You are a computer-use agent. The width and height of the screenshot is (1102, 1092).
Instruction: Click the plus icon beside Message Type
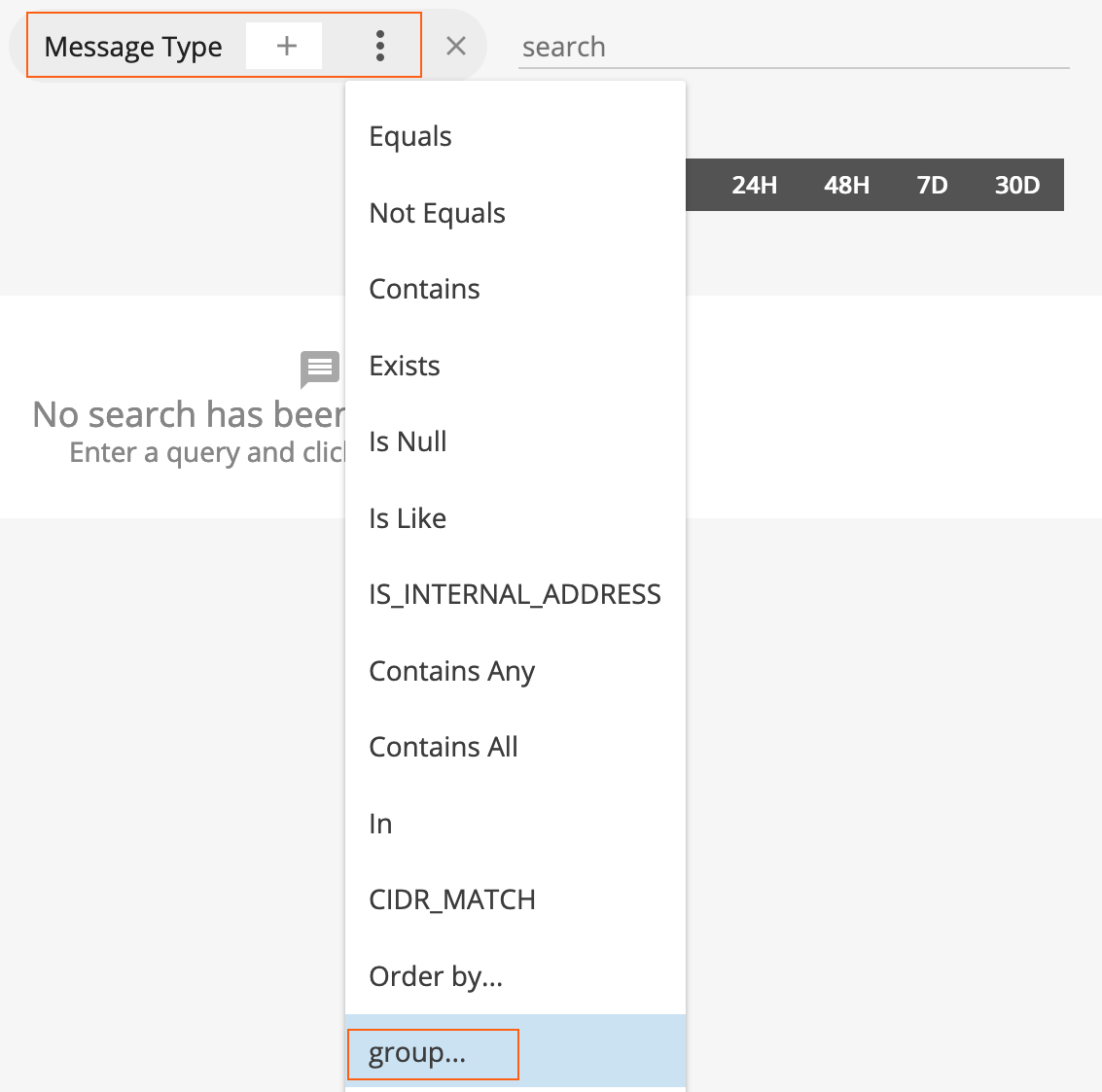[x=285, y=47]
